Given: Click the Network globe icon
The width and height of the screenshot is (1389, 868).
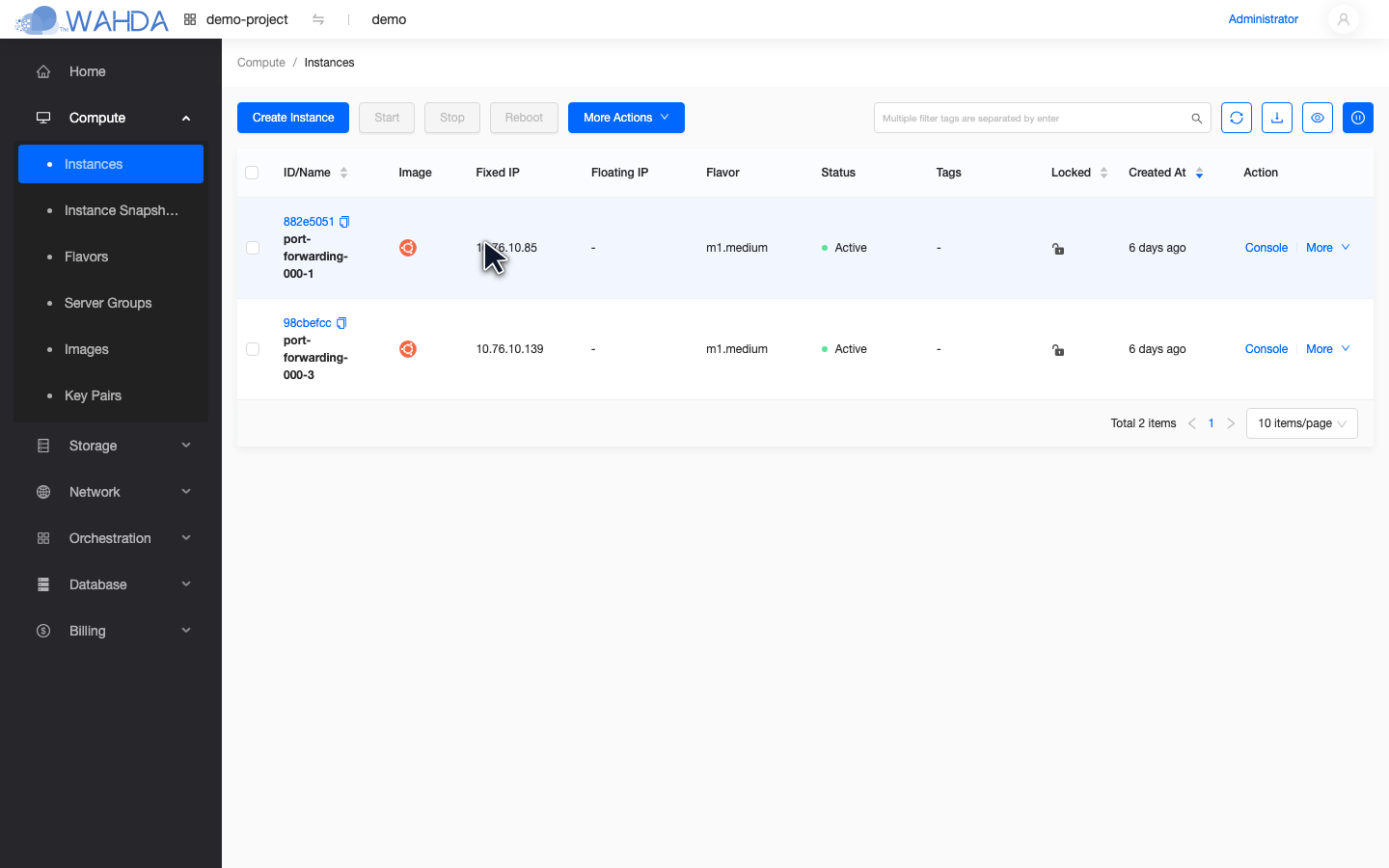Looking at the screenshot, I should tap(43, 492).
